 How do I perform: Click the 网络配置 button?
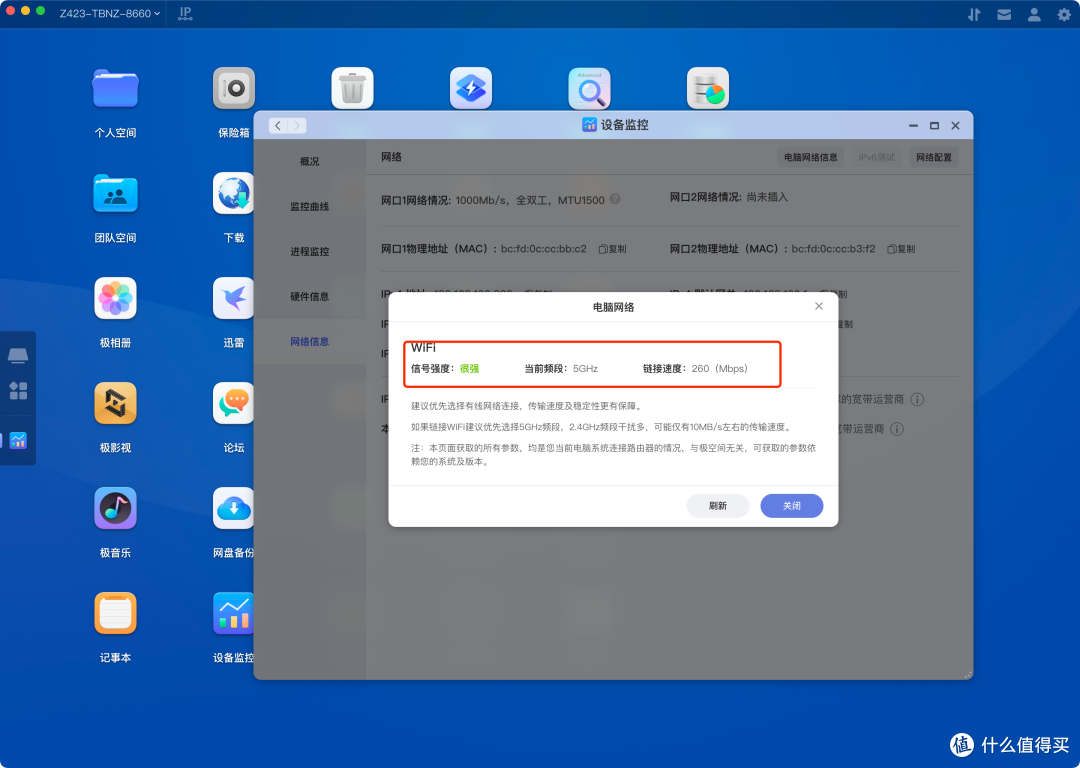934,157
